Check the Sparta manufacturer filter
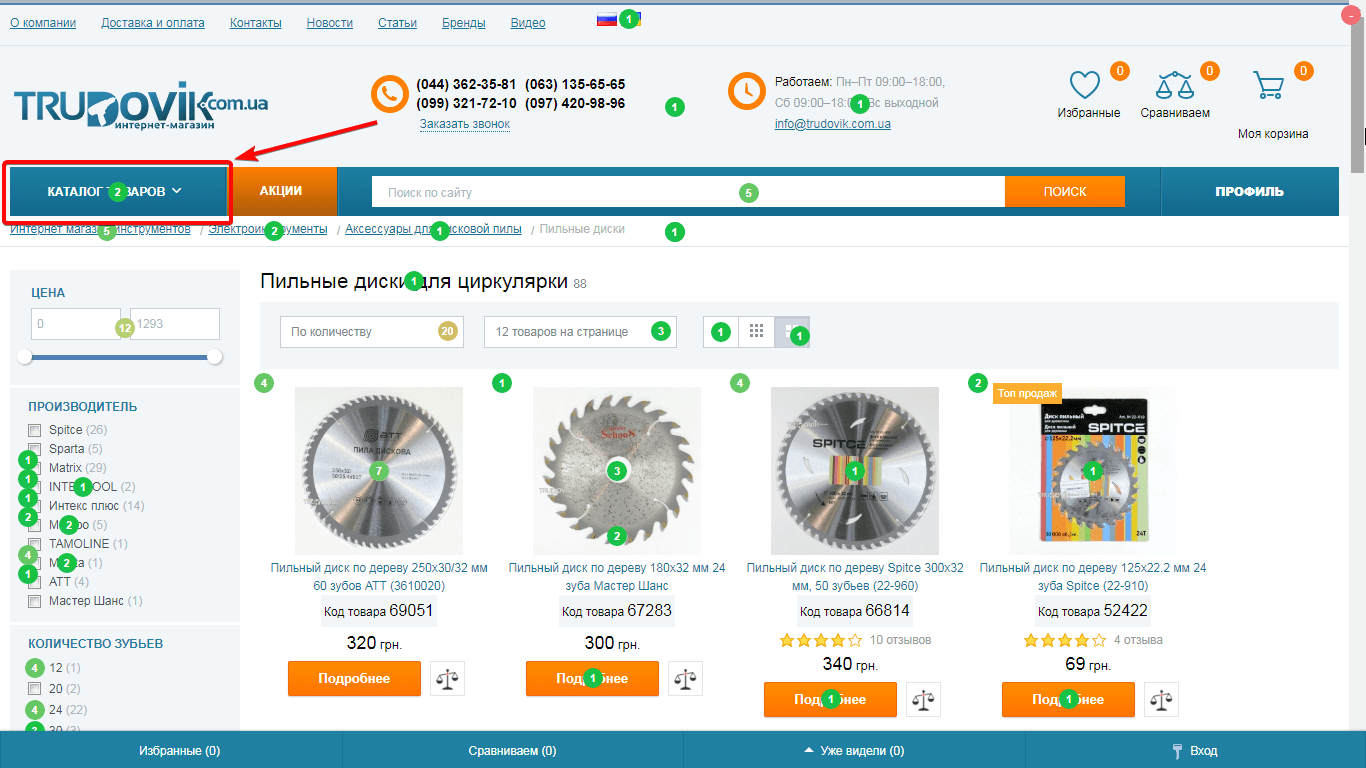The width and height of the screenshot is (1366, 768). [35, 449]
